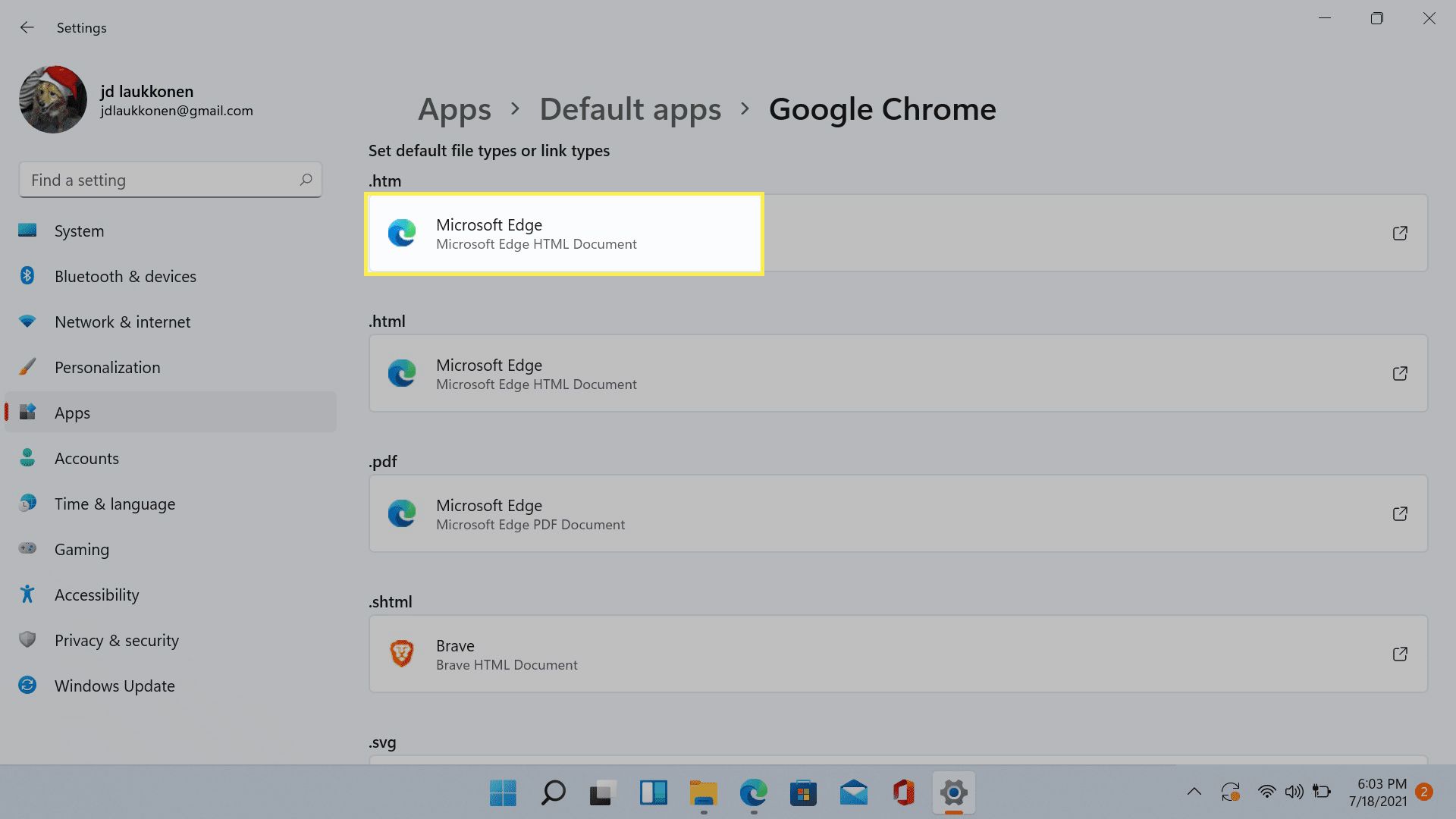Open Microsoft Store from the taskbar
This screenshot has width=1456, height=819.
[x=804, y=793]
